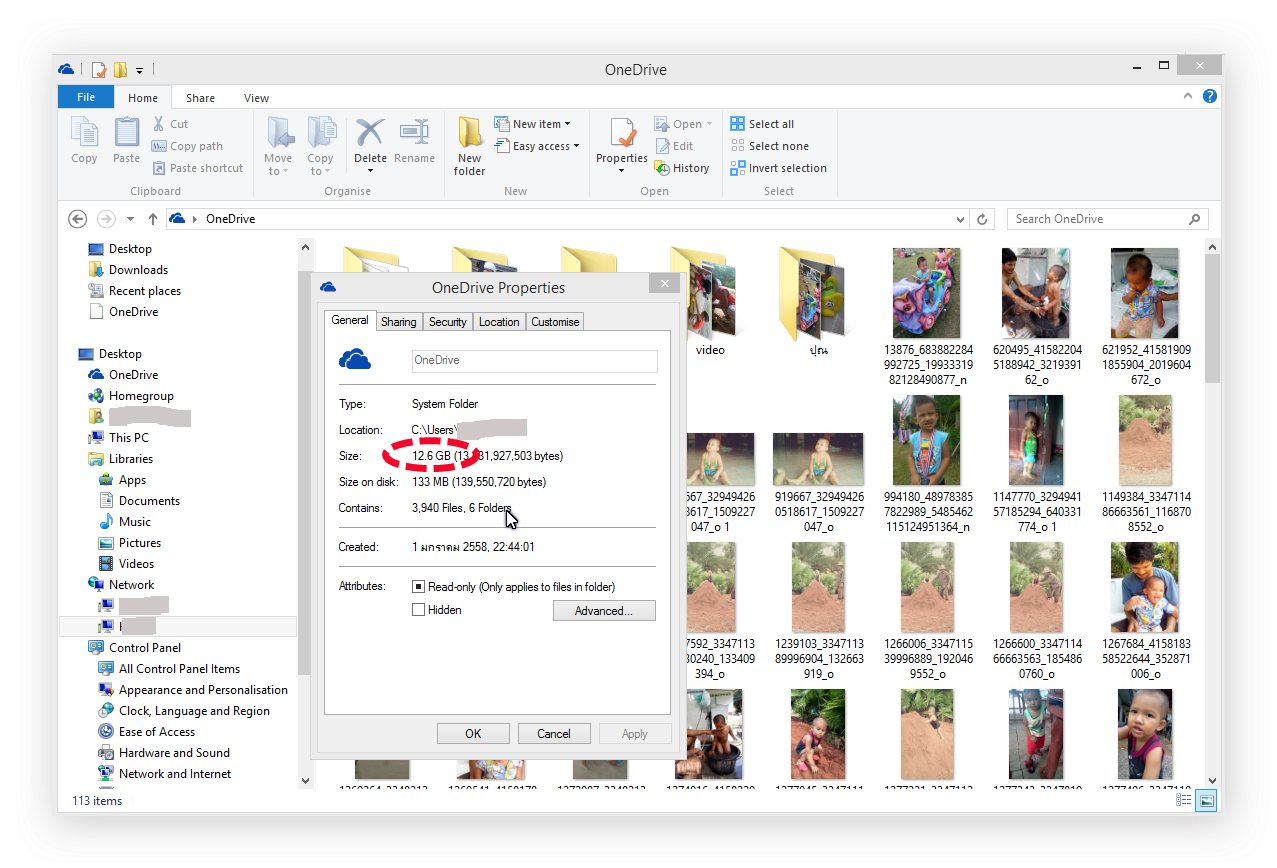Image resolution: width=1277 pixels, height=868 pixels.
Task: Click the Cut scissors icon
Action: (x=159, y=124)
